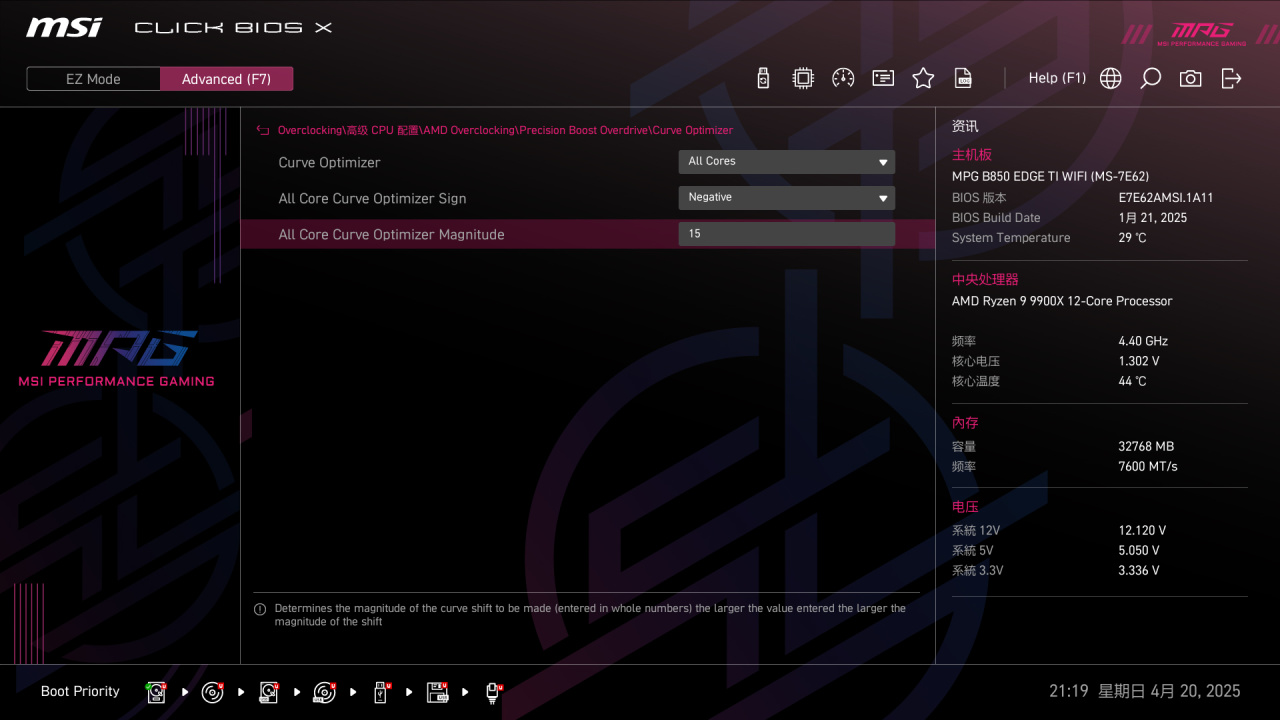Viewport: 1280px width, 720px height.
Task: Click the memory frequency value 7600 MT/s
Action: [1148, 467]
